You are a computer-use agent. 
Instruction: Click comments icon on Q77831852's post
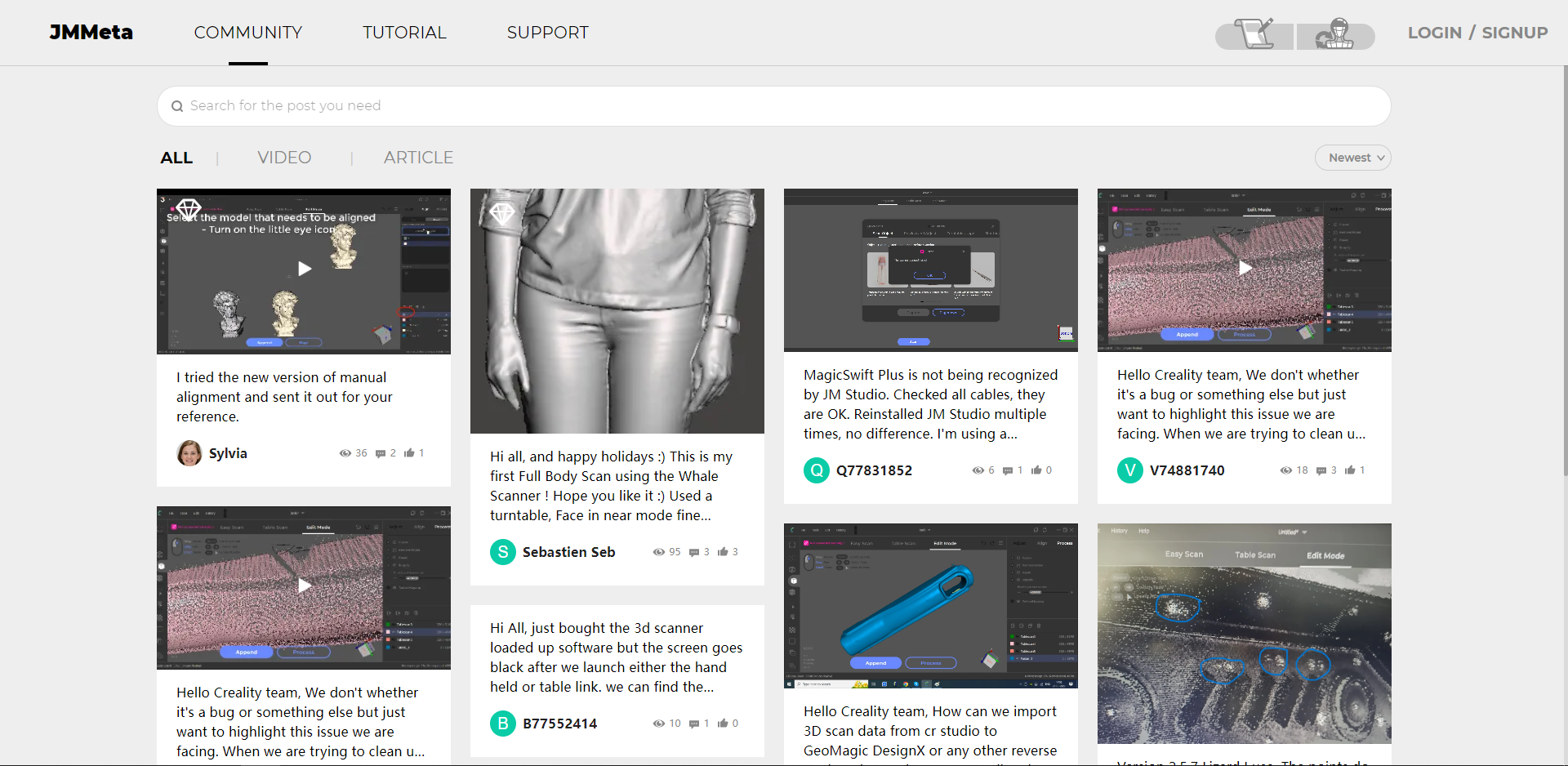(1008, 470)
